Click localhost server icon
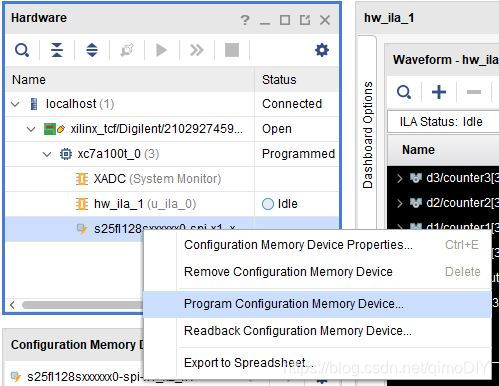Screen dimensions: 499x386 click(34, 104)
